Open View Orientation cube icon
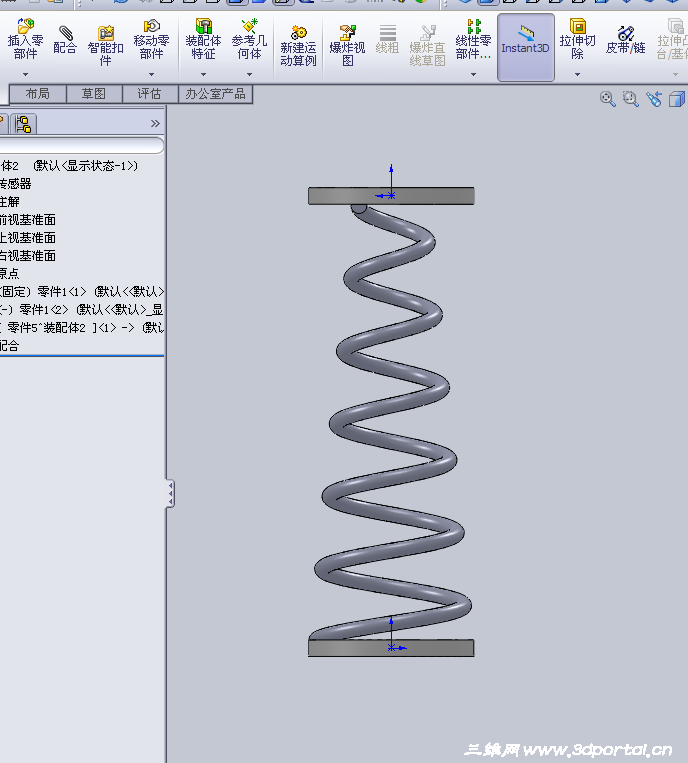Viewport: 688px width, 763px height. [x=677, y=99]
